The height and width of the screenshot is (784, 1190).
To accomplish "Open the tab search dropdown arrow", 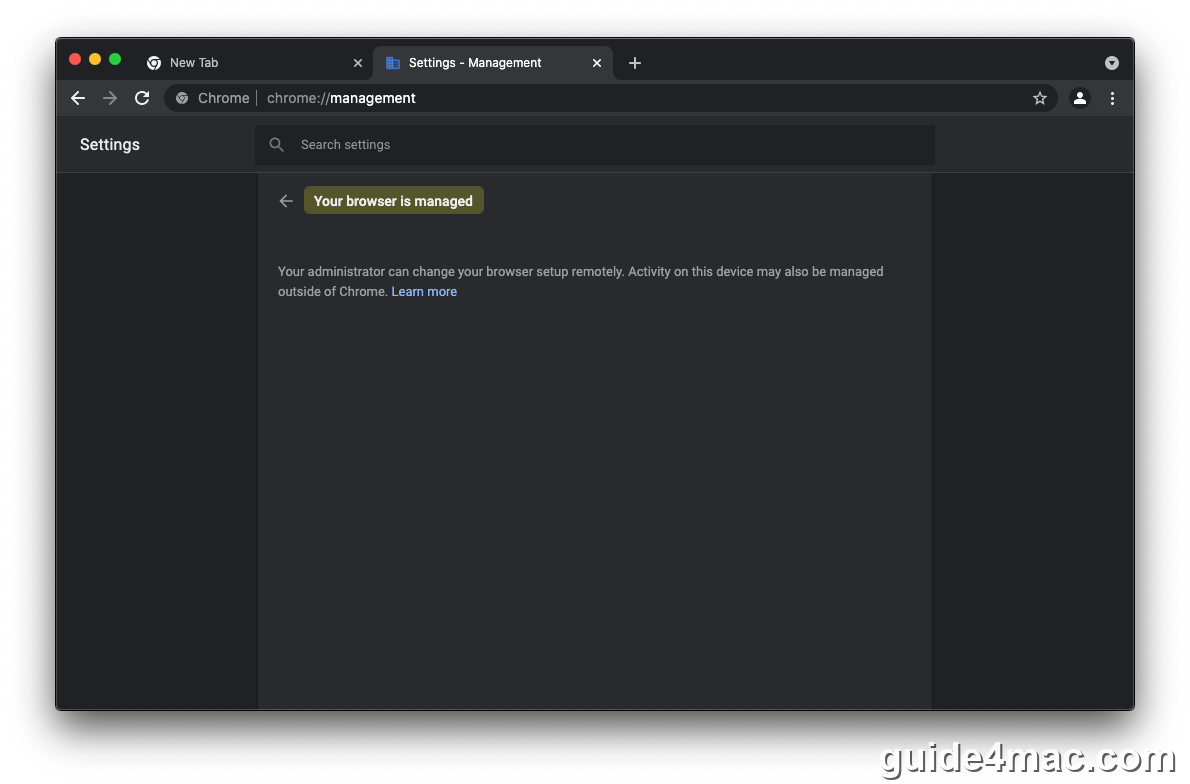I will pos(1111,63).
